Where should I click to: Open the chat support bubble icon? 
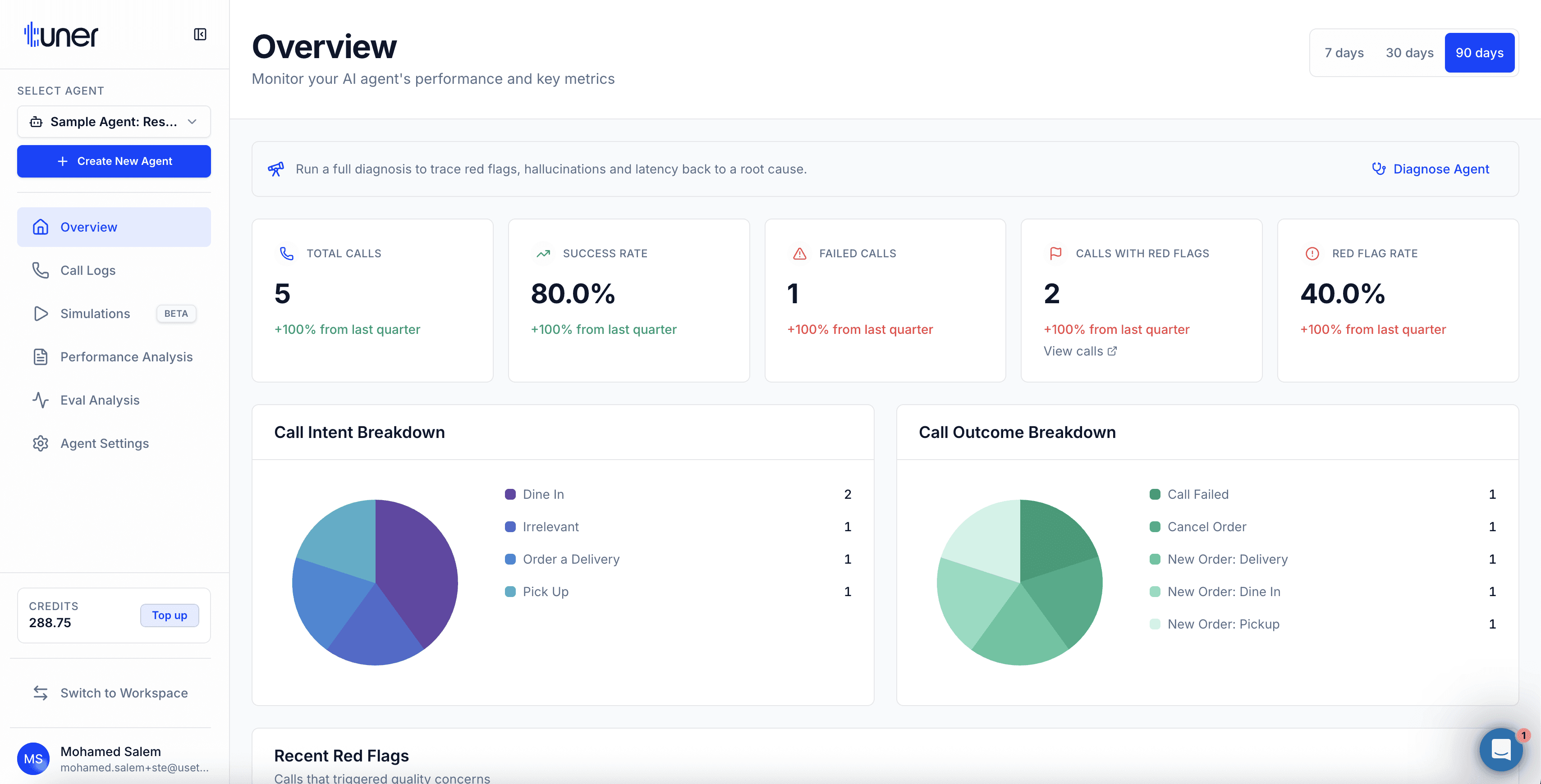point(1501,749)
